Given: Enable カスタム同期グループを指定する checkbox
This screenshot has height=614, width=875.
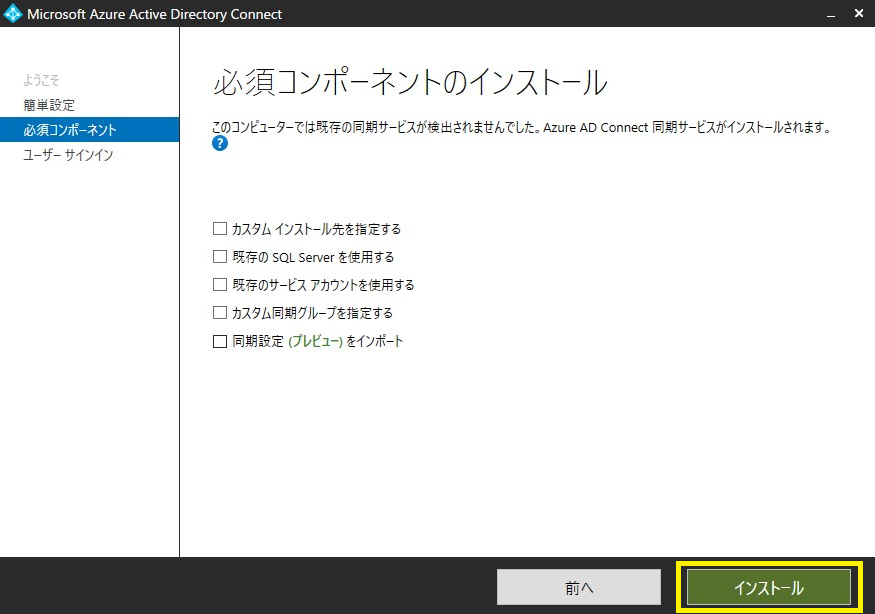Looking at the screenshot, I should (x=220, y=313).
